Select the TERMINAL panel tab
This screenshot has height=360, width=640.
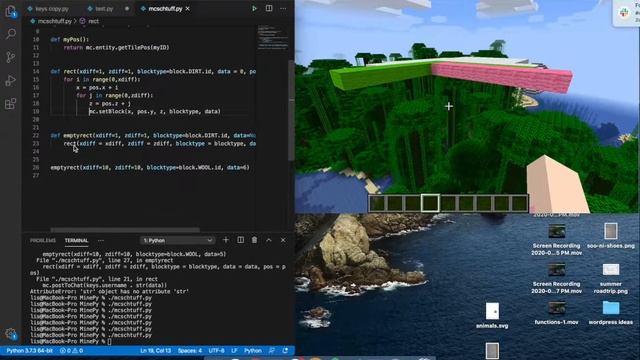point(76,240)
